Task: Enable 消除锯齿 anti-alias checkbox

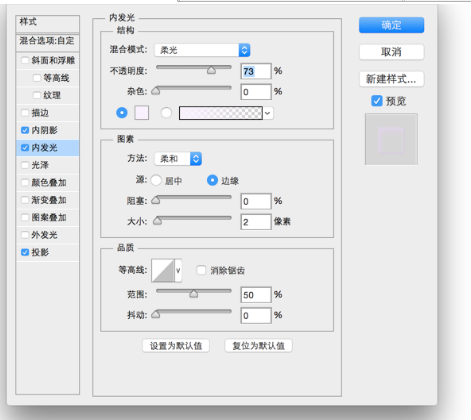Action: pyautogui.click(x=201, y=270)
